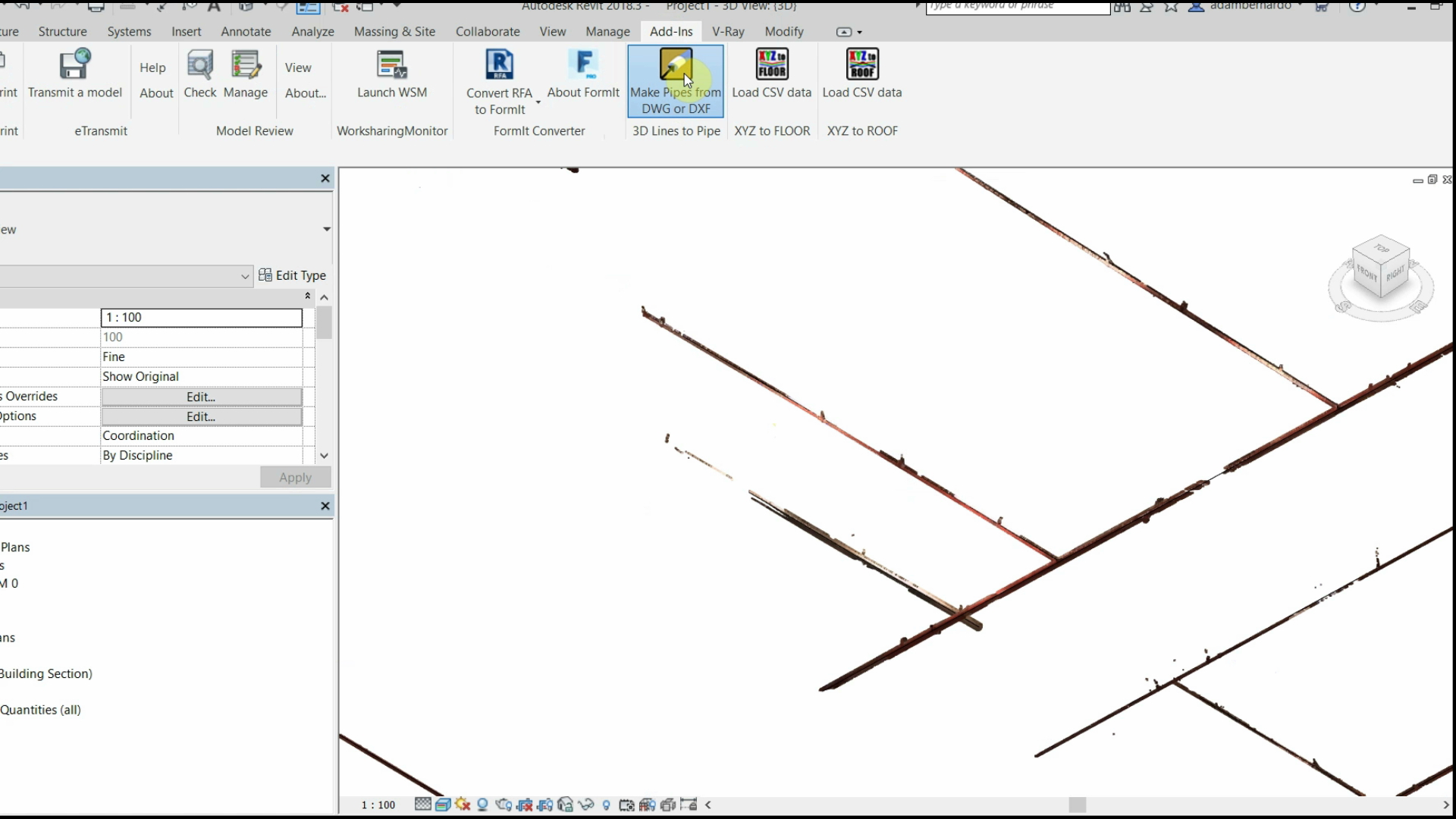Screen dimensions: 1456x819
Task: Toggle shadows in view control bar
Action: tap(482, 805)
